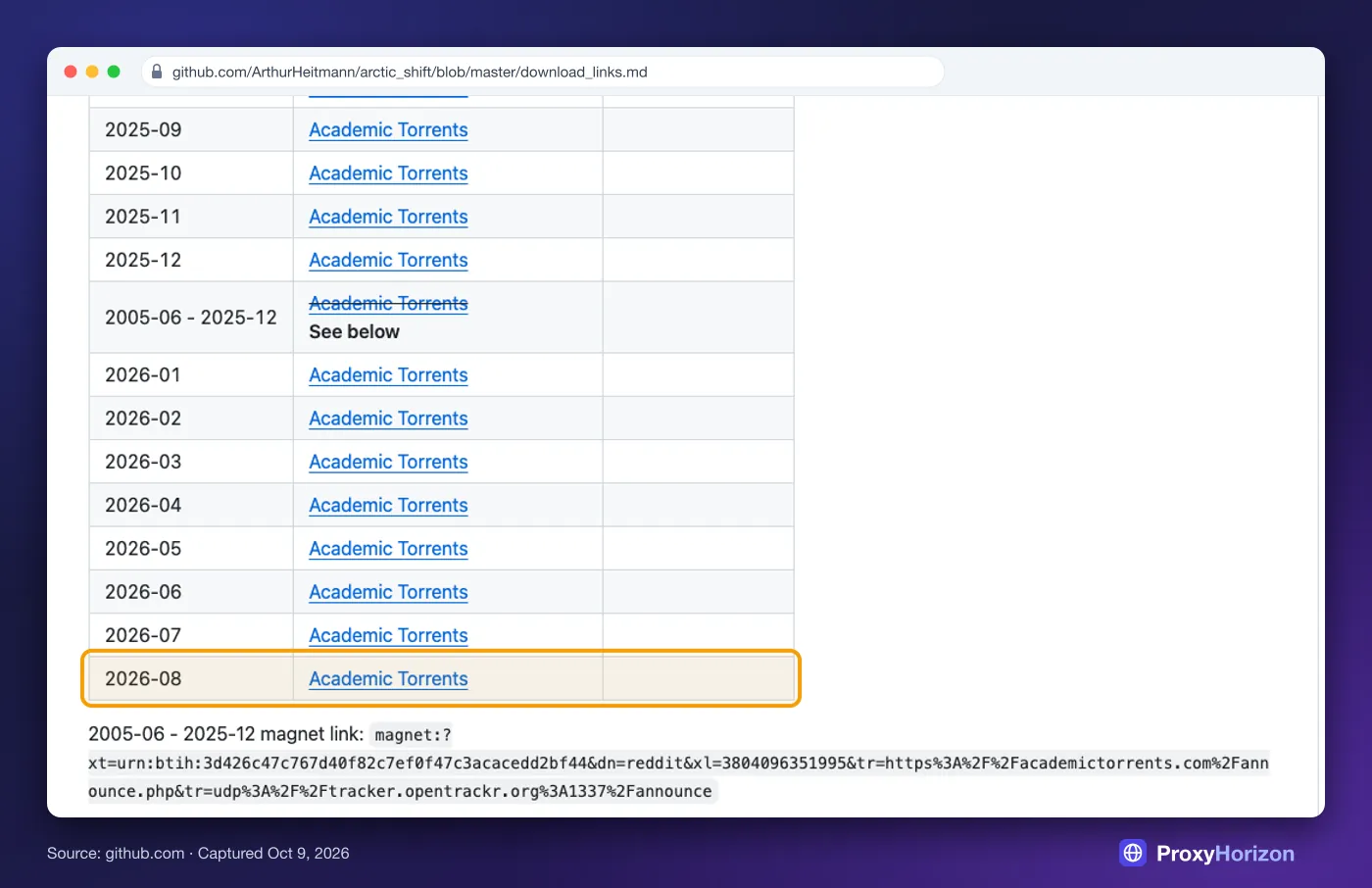Follow the 2025-11 Academic Torrents link
This screenshot has width=1372, height=888.
(x=388, y=217)
